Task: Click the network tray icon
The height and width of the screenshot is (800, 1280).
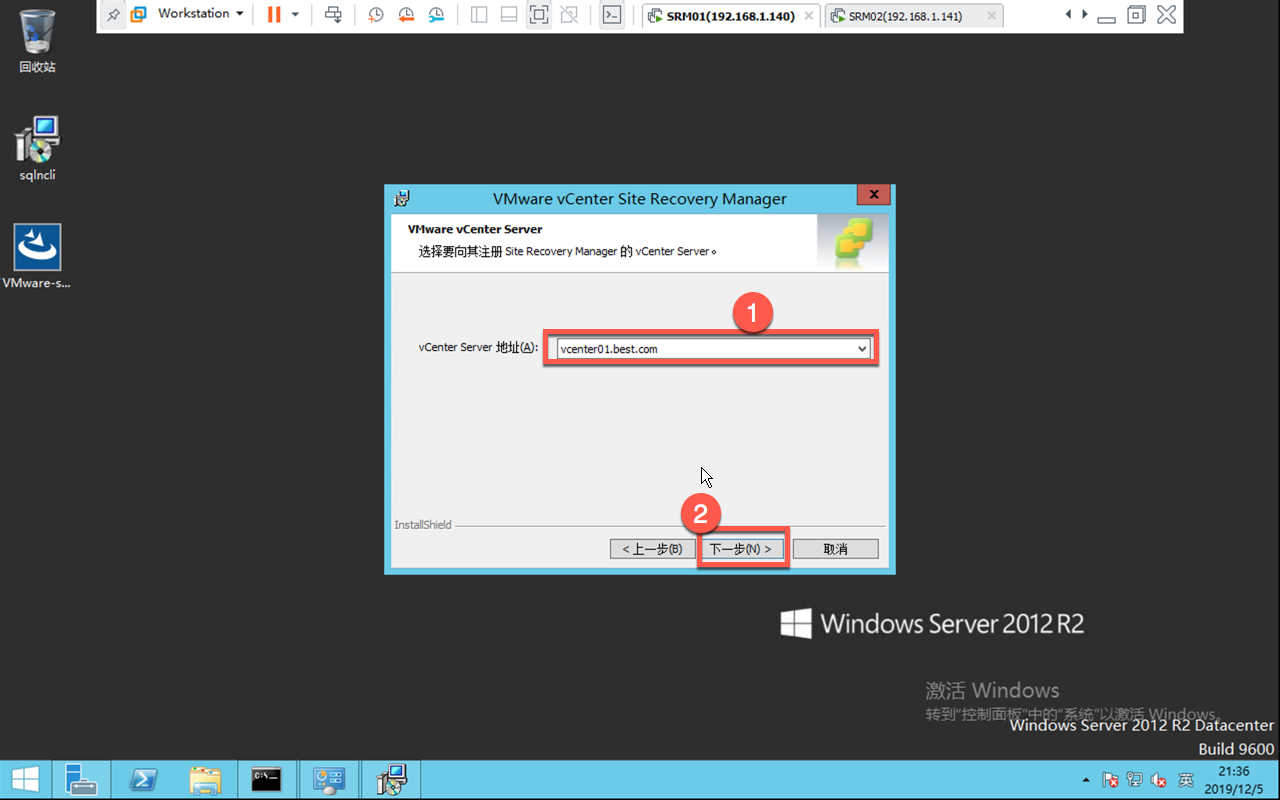Action: pyautogui.click(x=1135, y=780)
